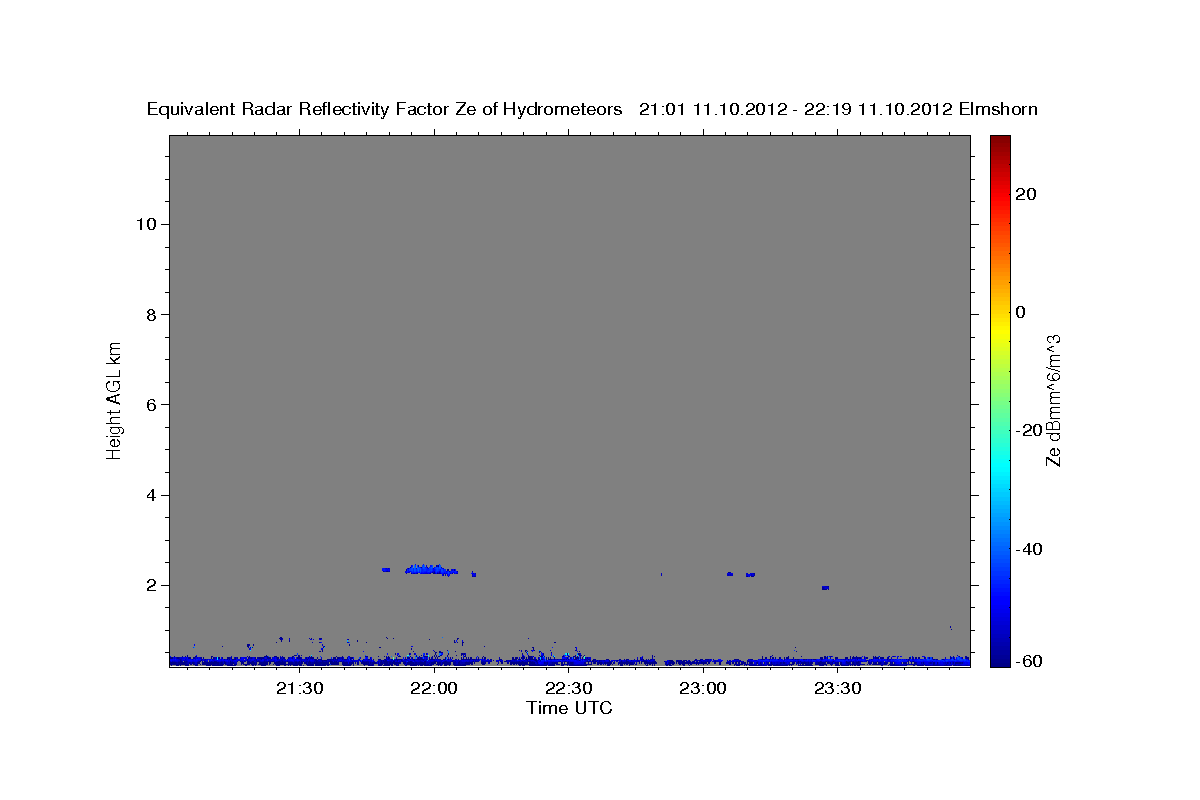Click the colorbar label -40
1200x800 pixels.
(1030, 549)
